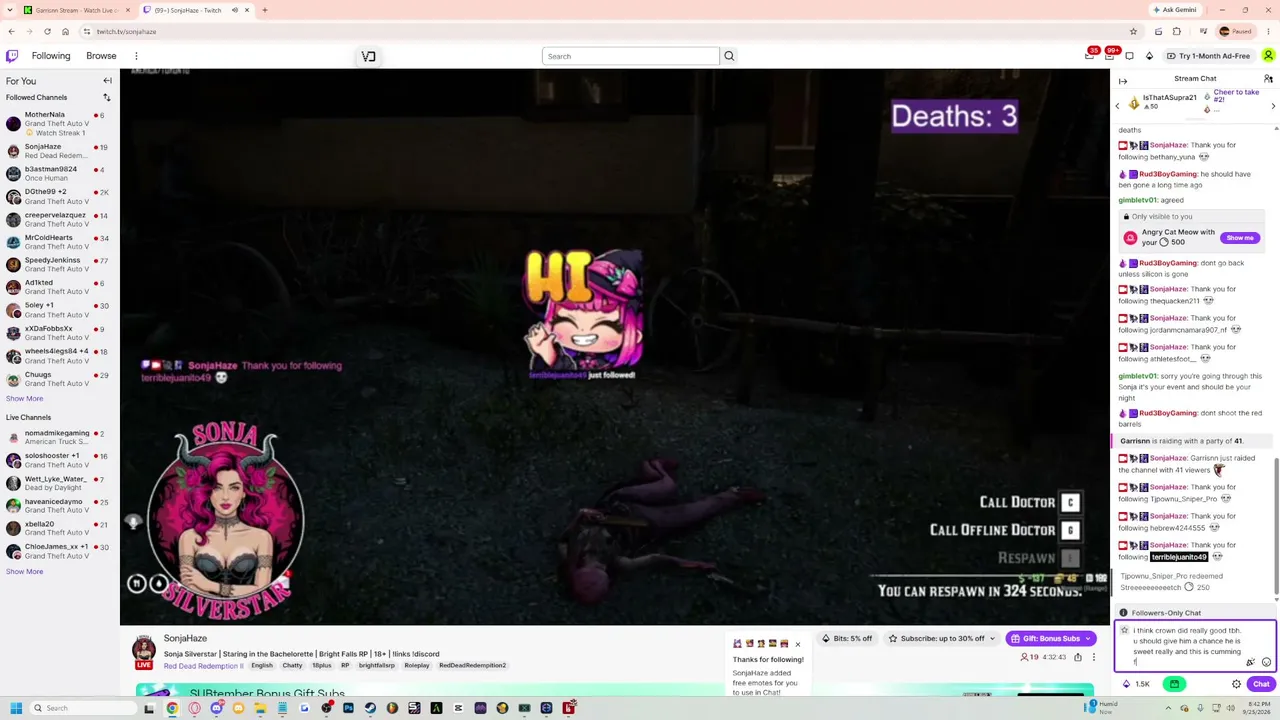Open the 1.5K channel points balance
The width and height of the screenshot is (1280, 720).
pyautogui.click(x=1135, y=684)
